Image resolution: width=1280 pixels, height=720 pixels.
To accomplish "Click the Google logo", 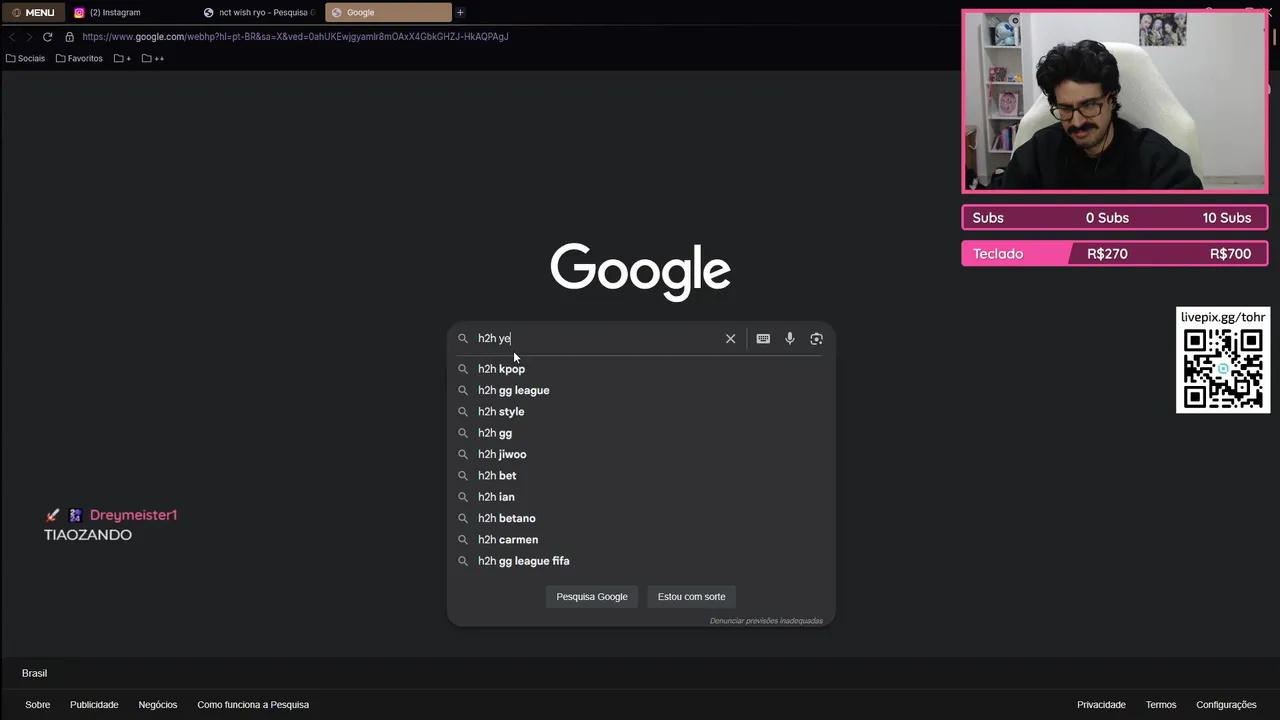I will pyautogui.click(x=640, y=271).
